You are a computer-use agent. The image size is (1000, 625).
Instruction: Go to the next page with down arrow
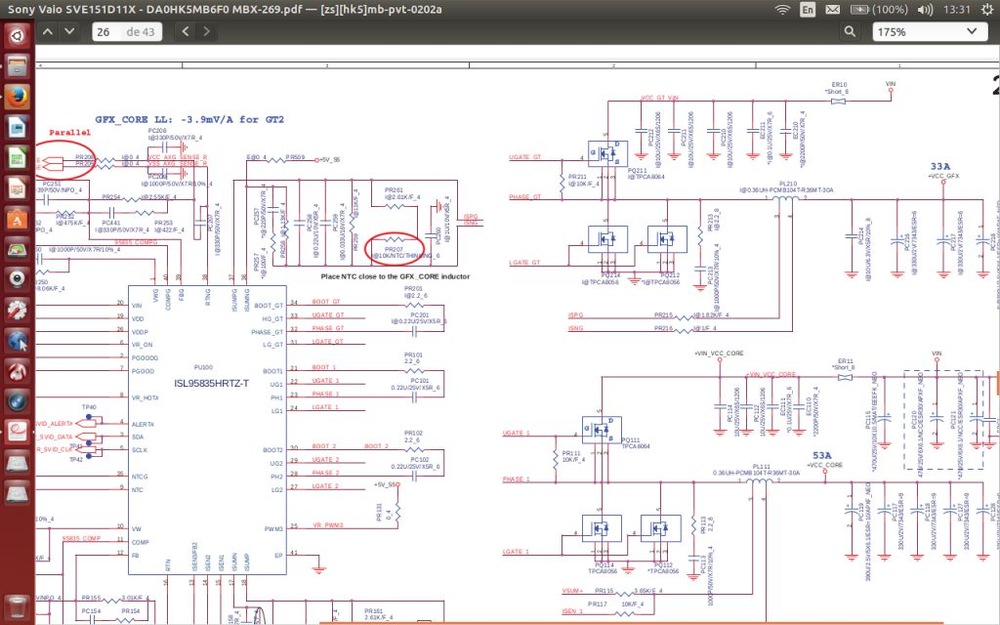(68, 32)
